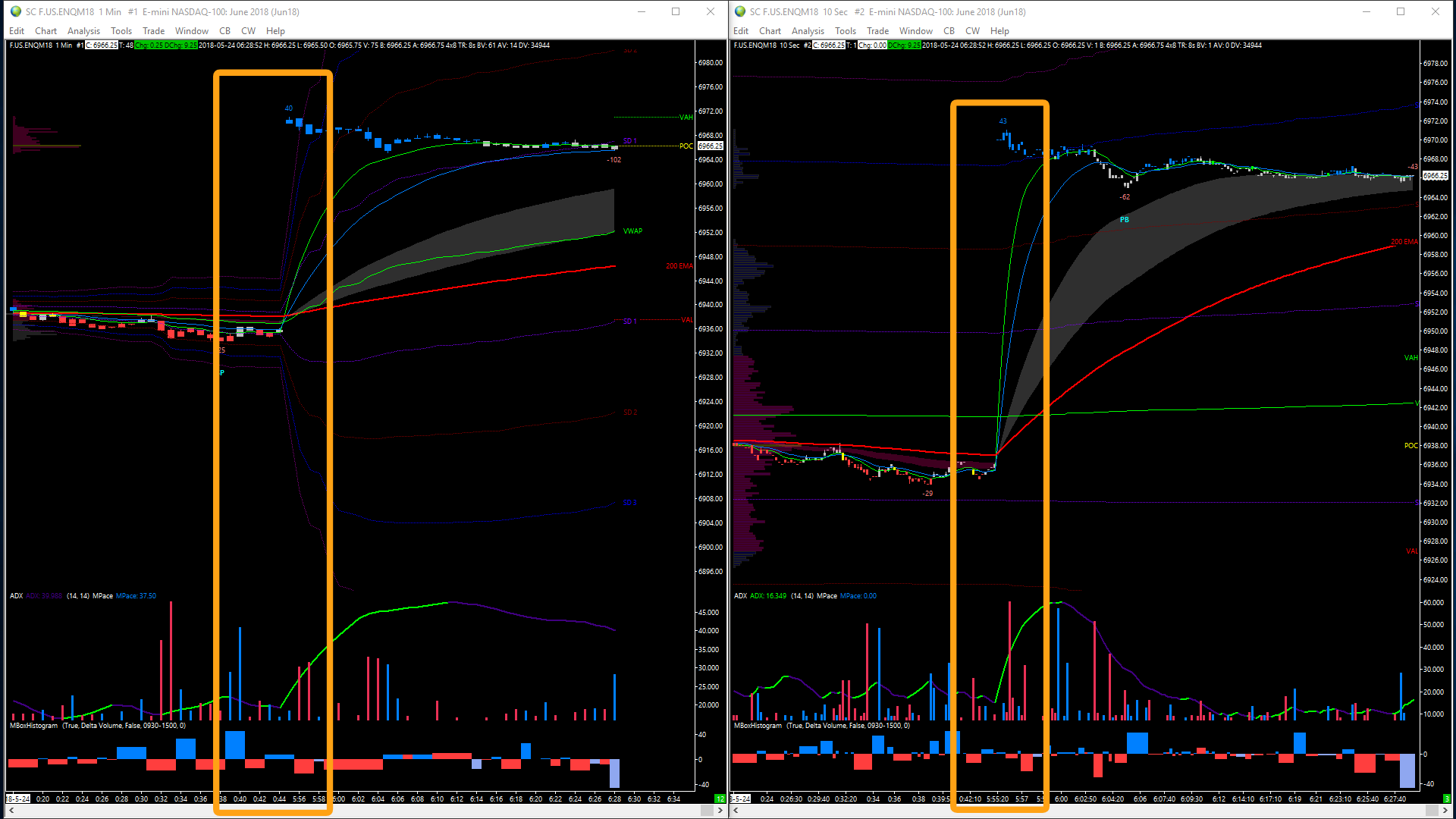
Task: Open the Help menu in the right window
Action: (999, 31)
